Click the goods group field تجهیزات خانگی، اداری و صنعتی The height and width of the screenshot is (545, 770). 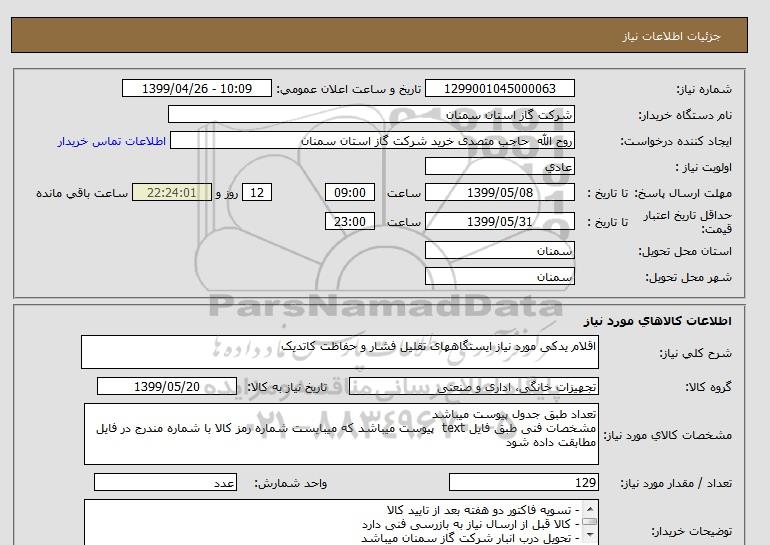coord(473,386)
